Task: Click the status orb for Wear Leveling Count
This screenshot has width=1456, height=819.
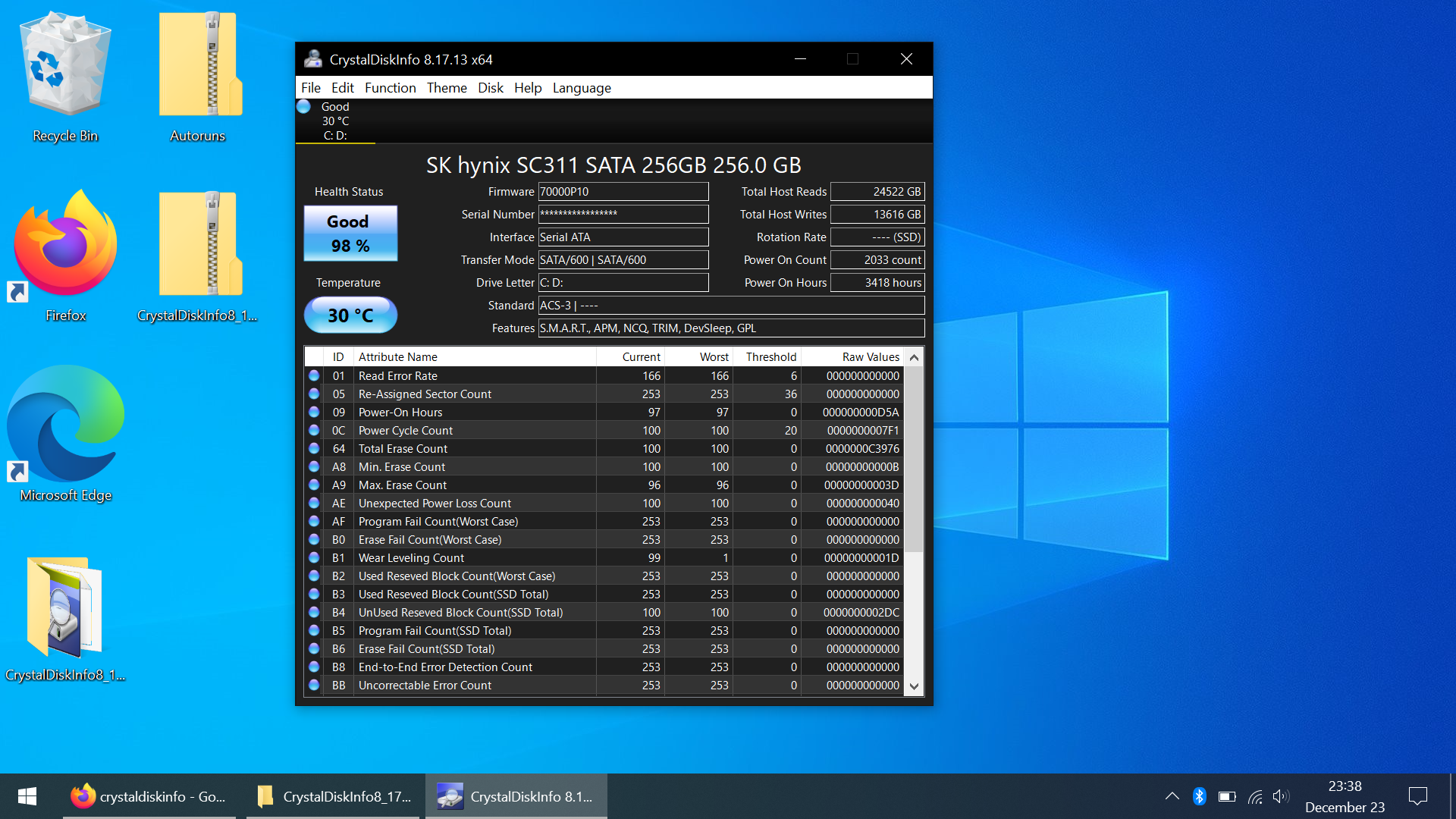Action: point(314,557)
